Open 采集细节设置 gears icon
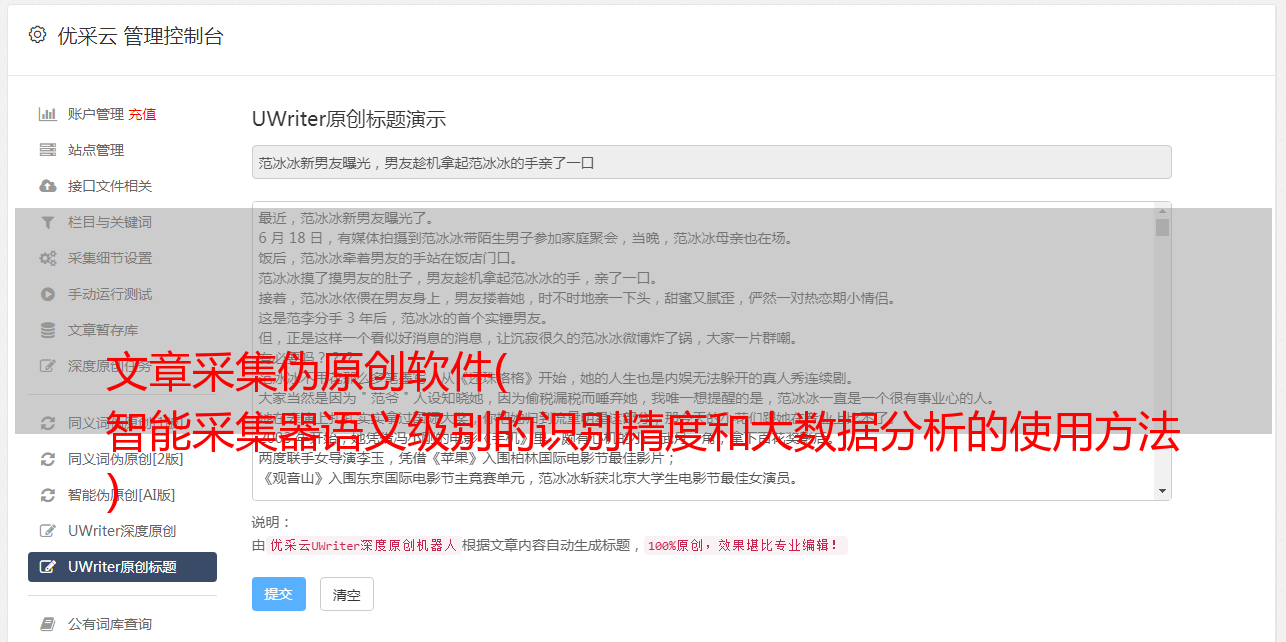 (47, 258)
